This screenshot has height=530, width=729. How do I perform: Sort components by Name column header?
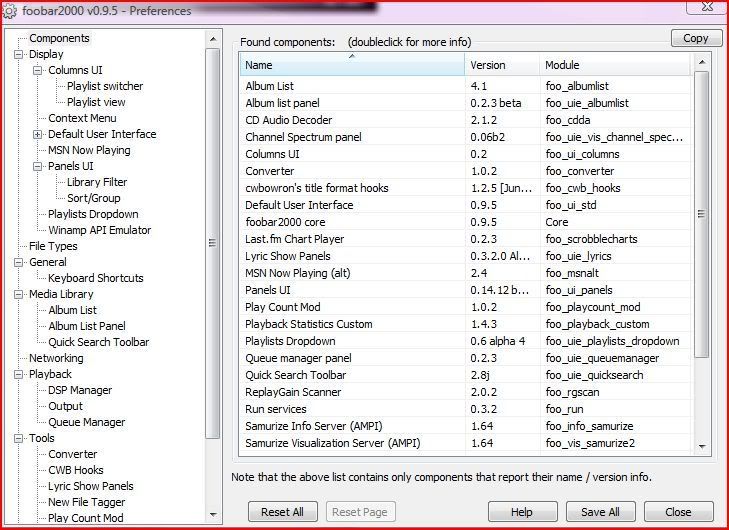point(352,65)
